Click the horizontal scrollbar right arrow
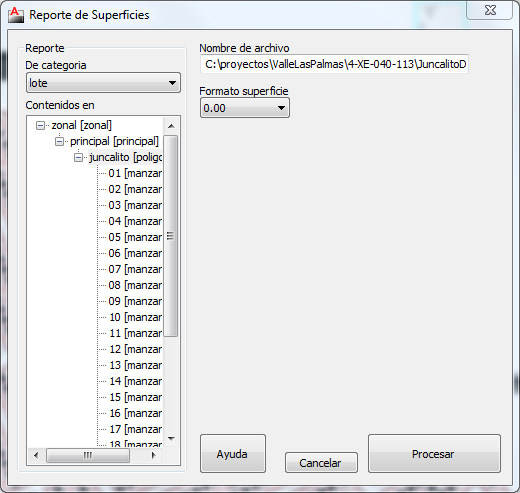The width and height of the screenshot is (520, 493). pyautogui.click(x=153, y=455)
